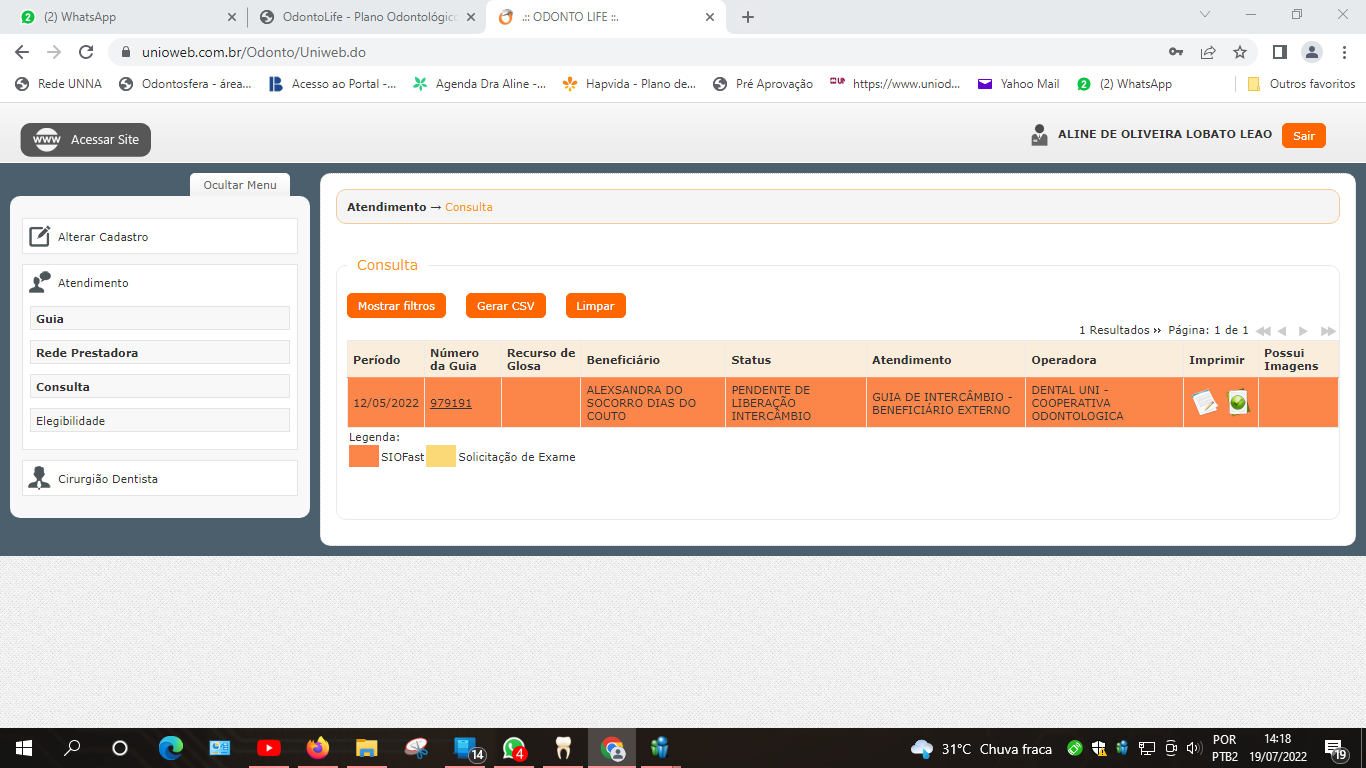
Task: Click the Atendimento speech bubble icon
Action: point(40,283)
